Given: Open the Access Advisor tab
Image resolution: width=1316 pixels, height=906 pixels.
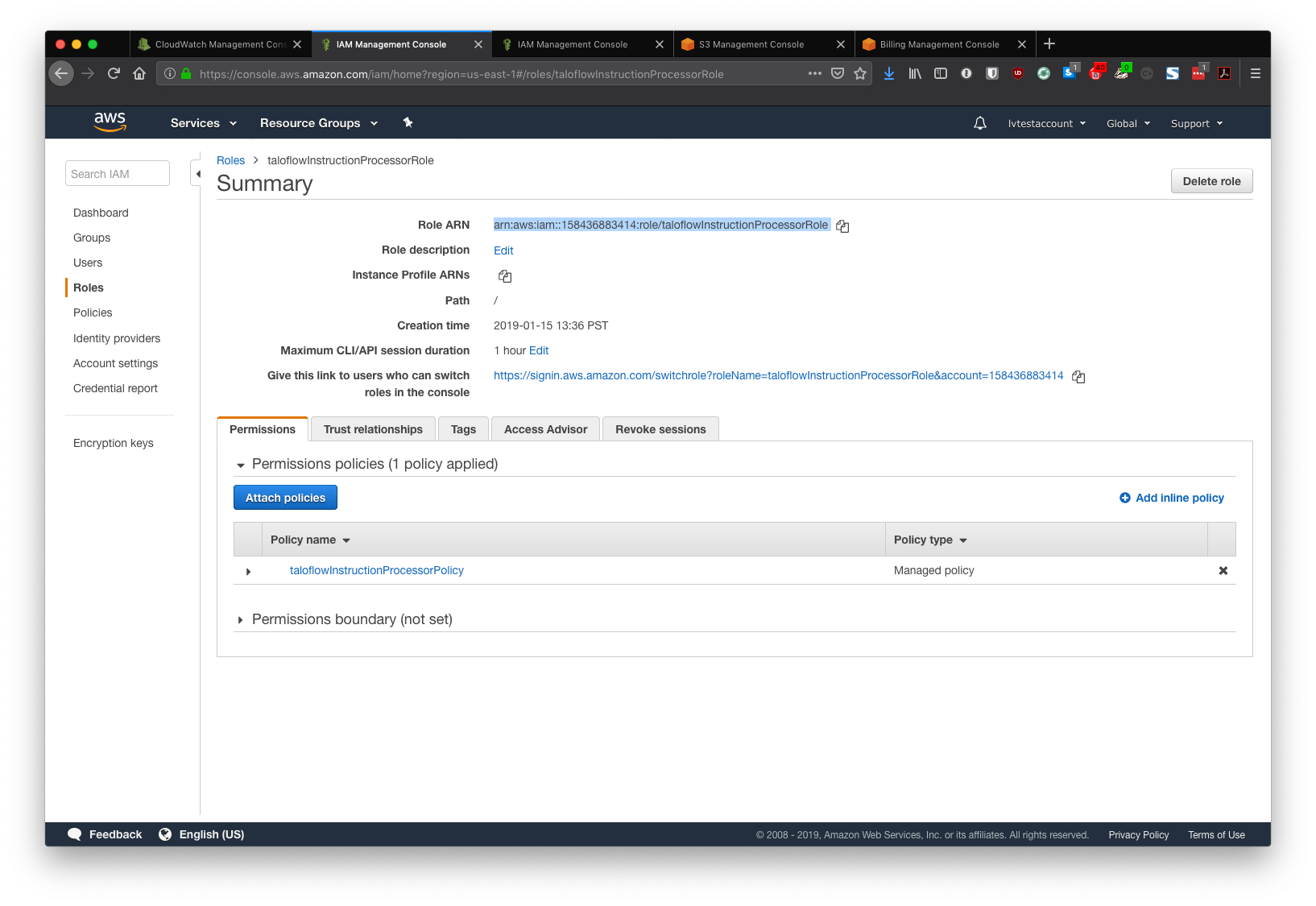Looking at the screenshot, I should pos(545,429).
